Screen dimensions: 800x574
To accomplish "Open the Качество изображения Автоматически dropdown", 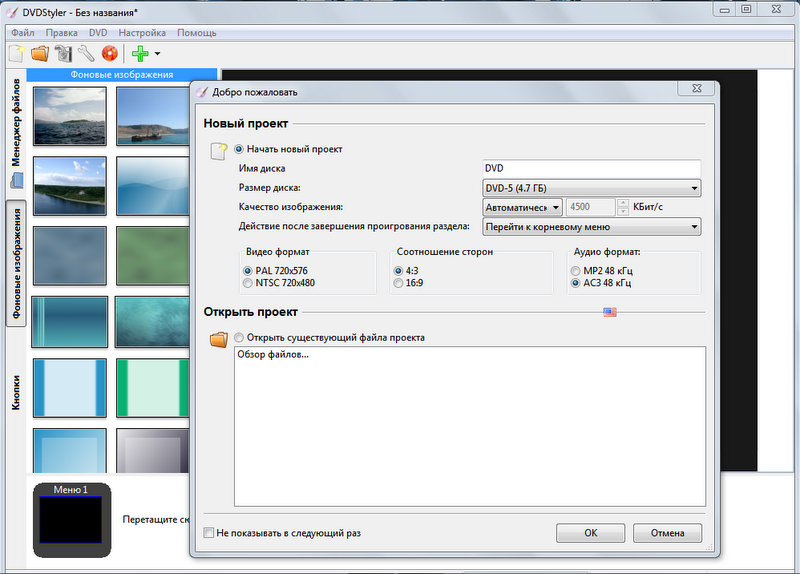I will pos(522,207).
